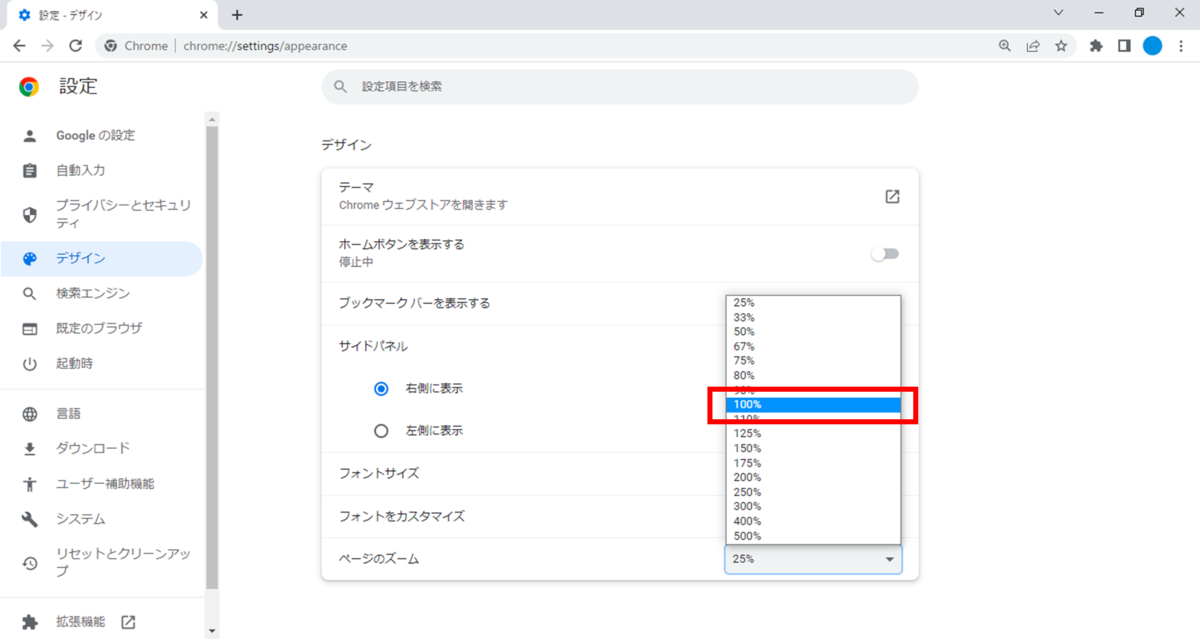Open 既定のブラウザ settings section
This screenshot has height=639, width=1200.
102,328
